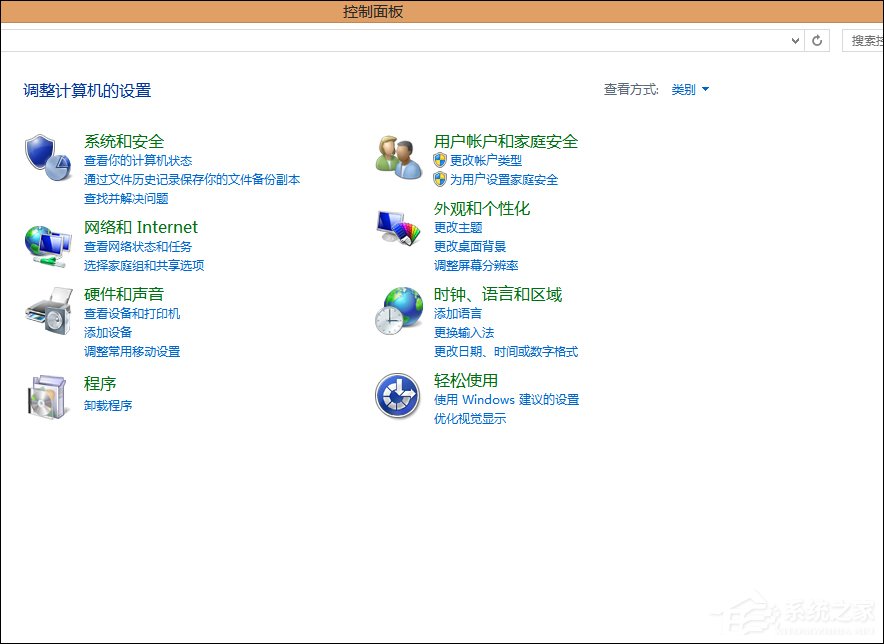Click the UAC shield beside 更改帐户类型
This screenshot has height=644, width=884.
(440, 161)
